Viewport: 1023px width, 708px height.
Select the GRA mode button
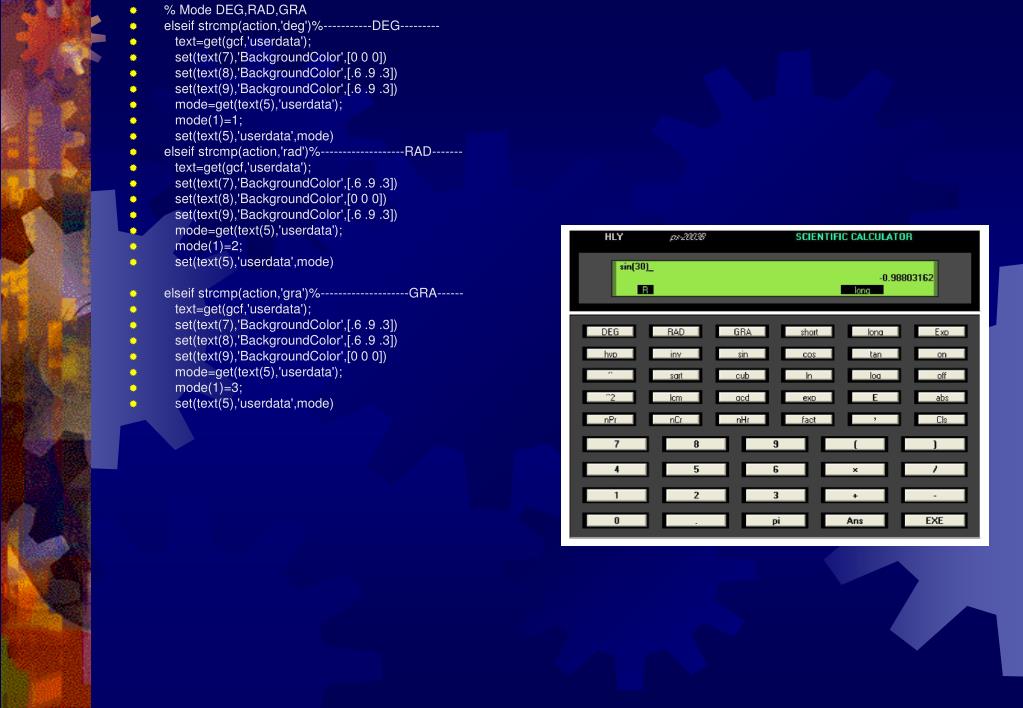(x=742, y=331)
